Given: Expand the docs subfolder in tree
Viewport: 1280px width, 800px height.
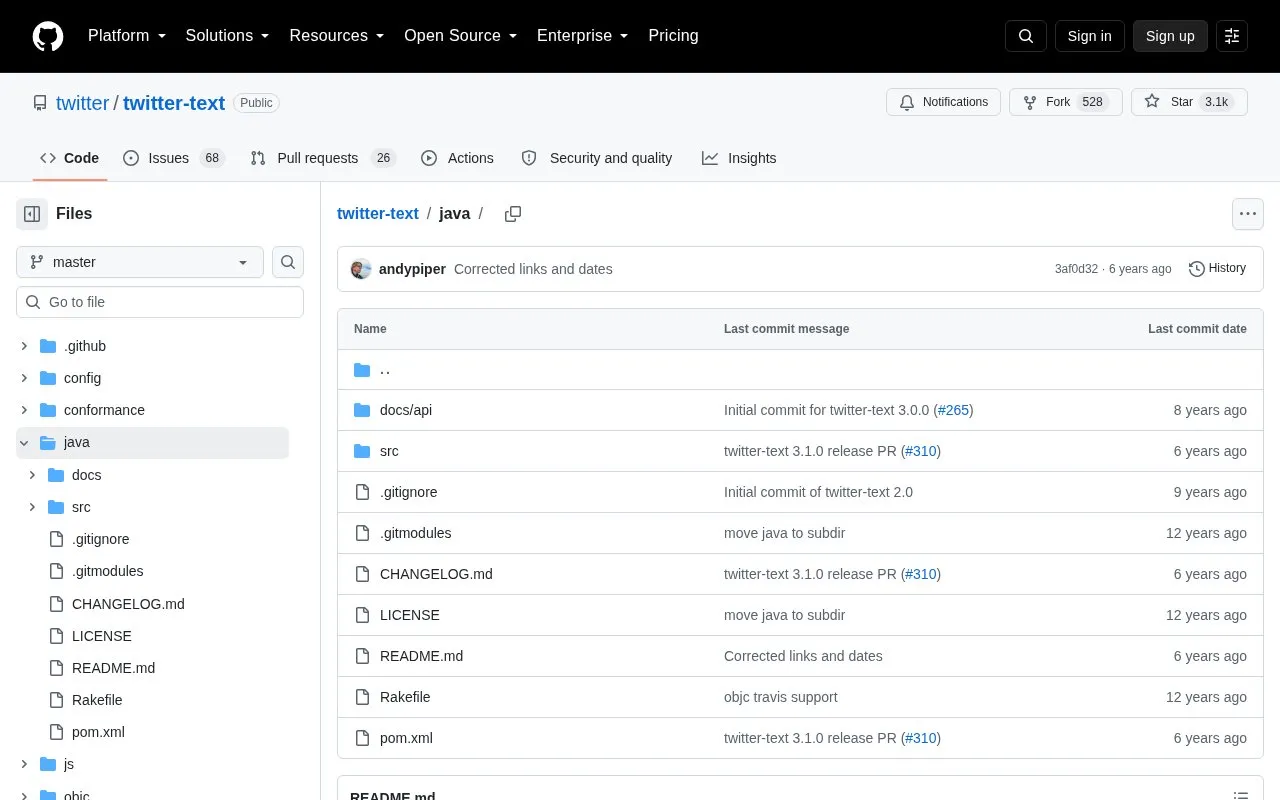Looking at the screenshot, I should coord(32,475).
